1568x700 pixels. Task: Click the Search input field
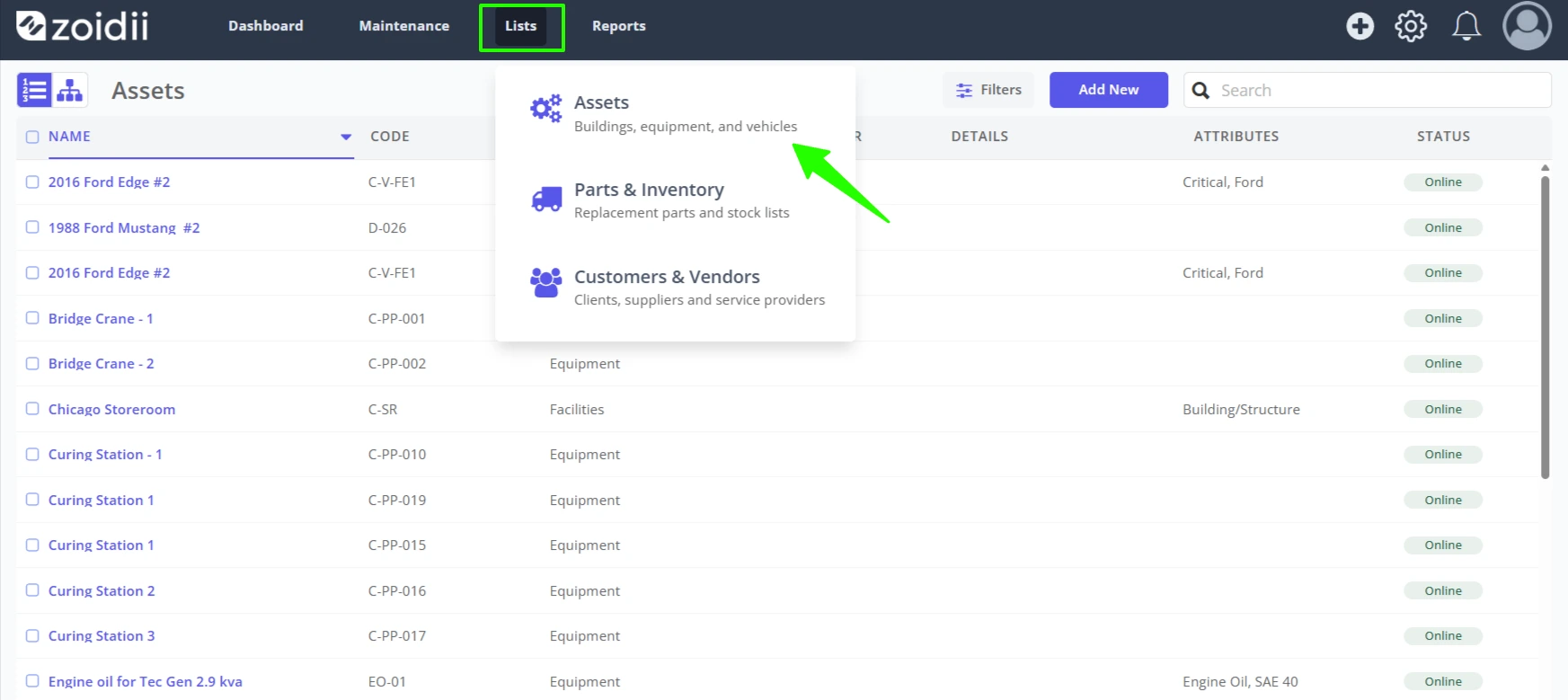pos(1367,90)
